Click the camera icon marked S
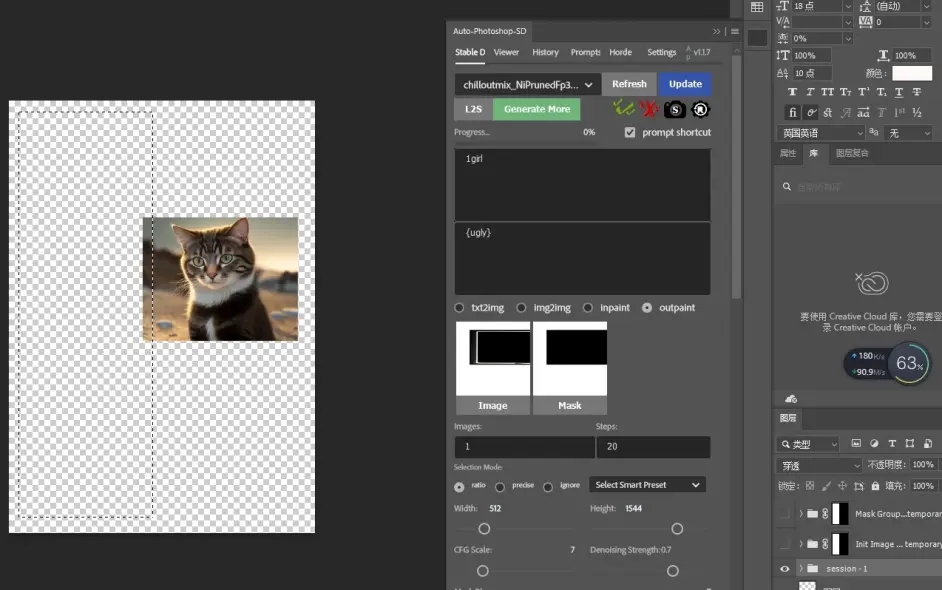The height and width of the screenshot is (590, 942). pos(675,109)
